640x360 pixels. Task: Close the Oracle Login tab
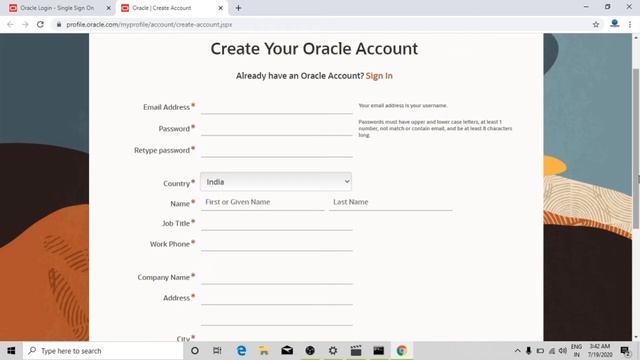109,8
